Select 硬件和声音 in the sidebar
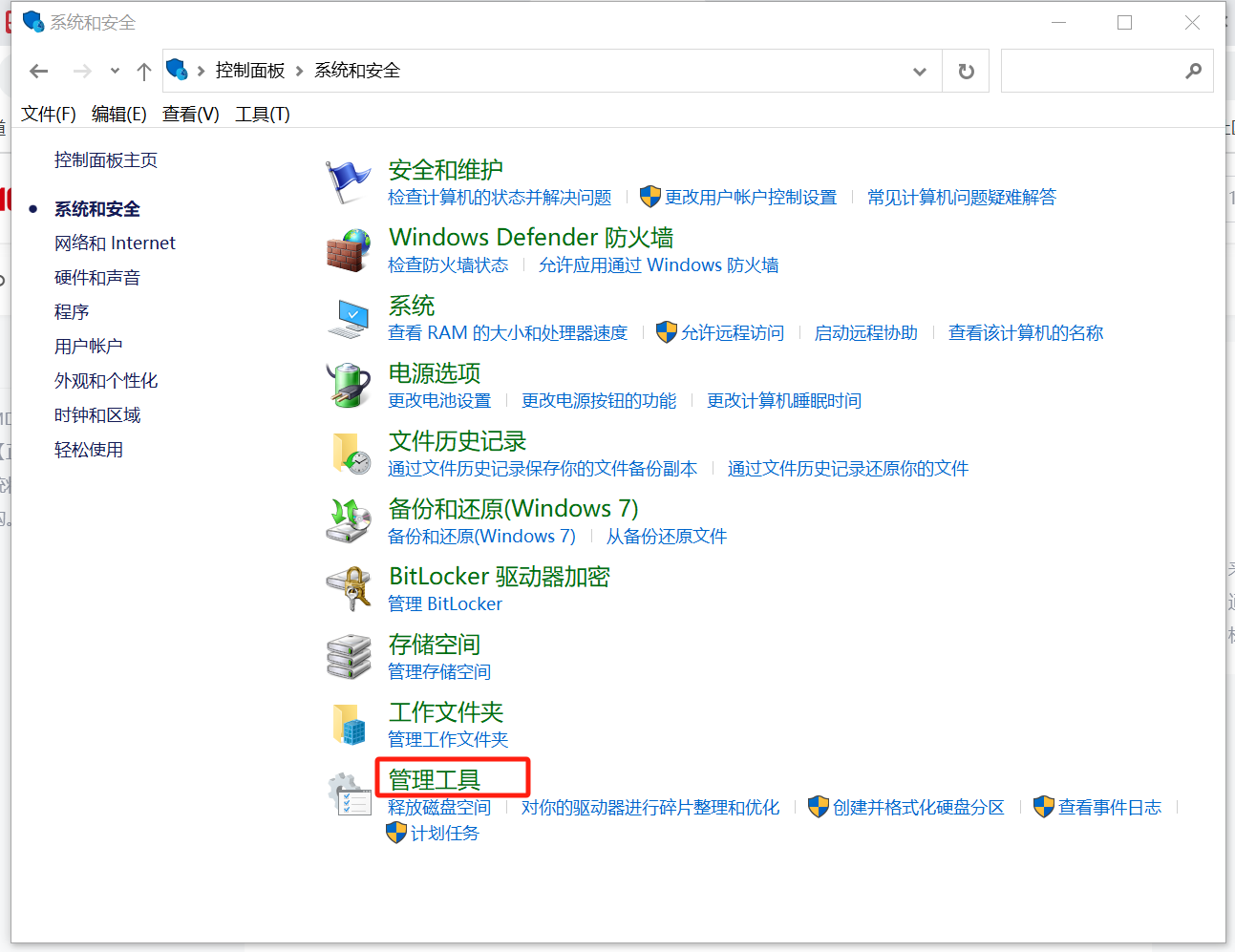This screenshot has height=952, width=1235. click(x=97, y=278)
